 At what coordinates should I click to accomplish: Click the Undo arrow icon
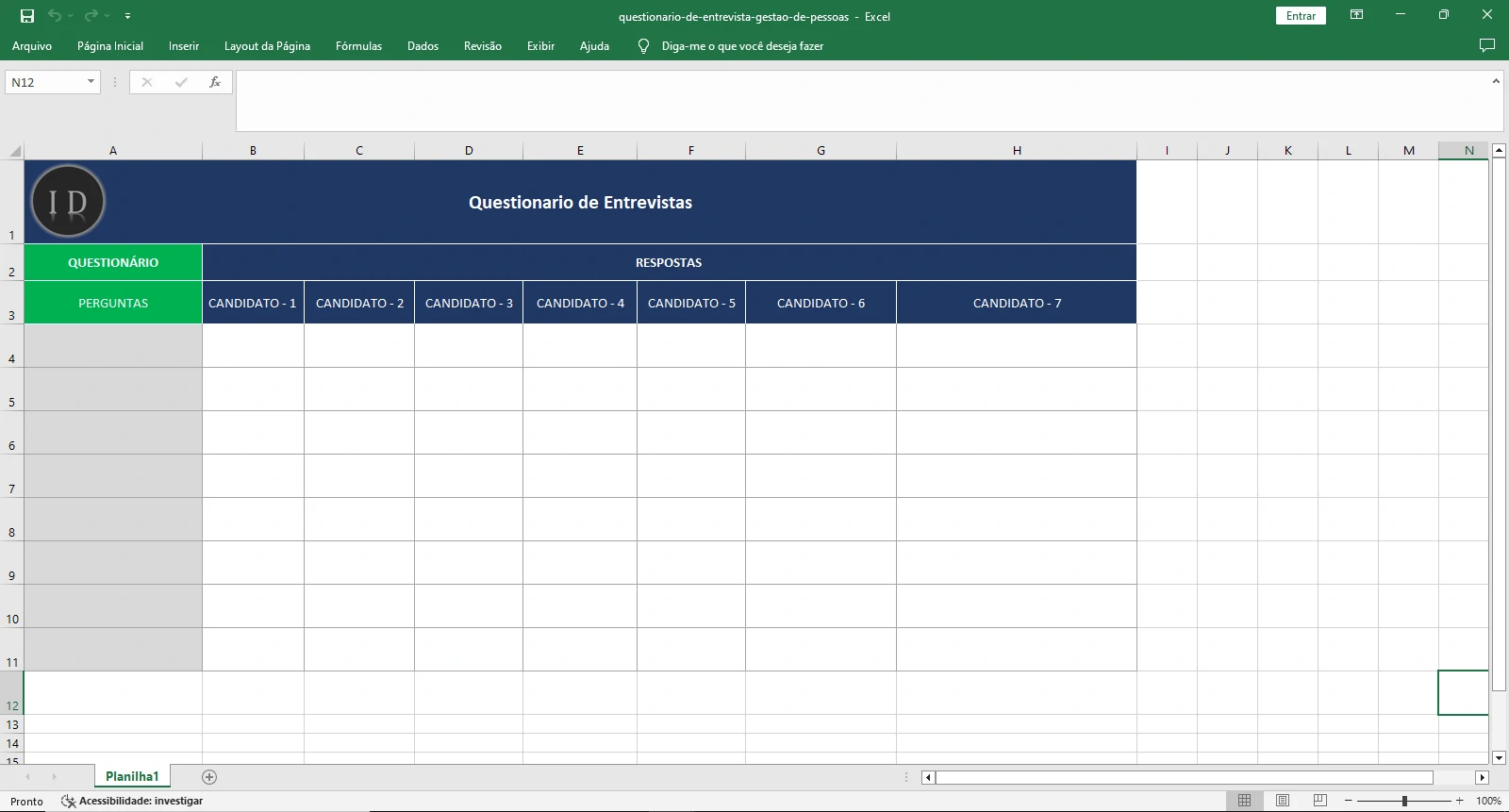click(x=55, y=16)
